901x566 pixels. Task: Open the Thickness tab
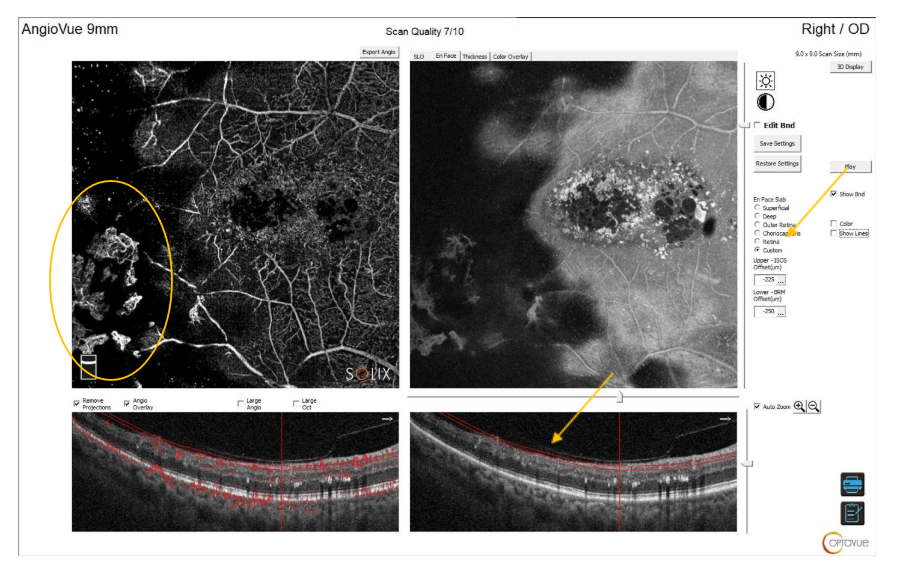(475, 56)
